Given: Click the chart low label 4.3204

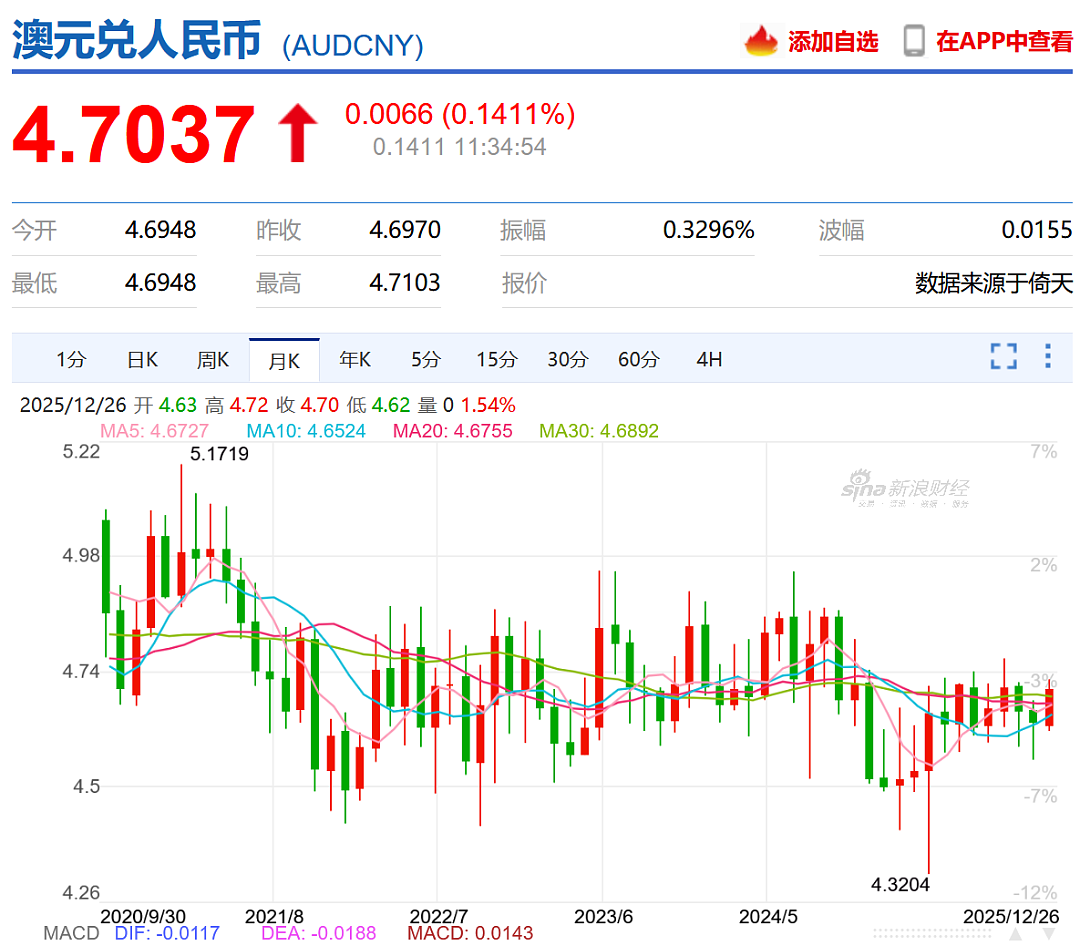Looking at the screenshot, I should [x=900, y=885].
